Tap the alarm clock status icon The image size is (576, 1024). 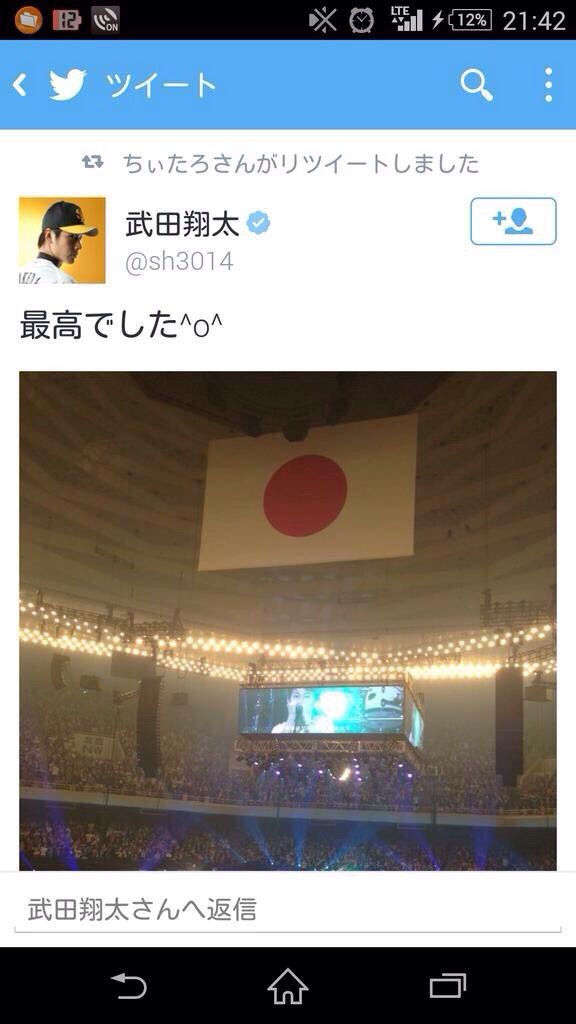361,20
